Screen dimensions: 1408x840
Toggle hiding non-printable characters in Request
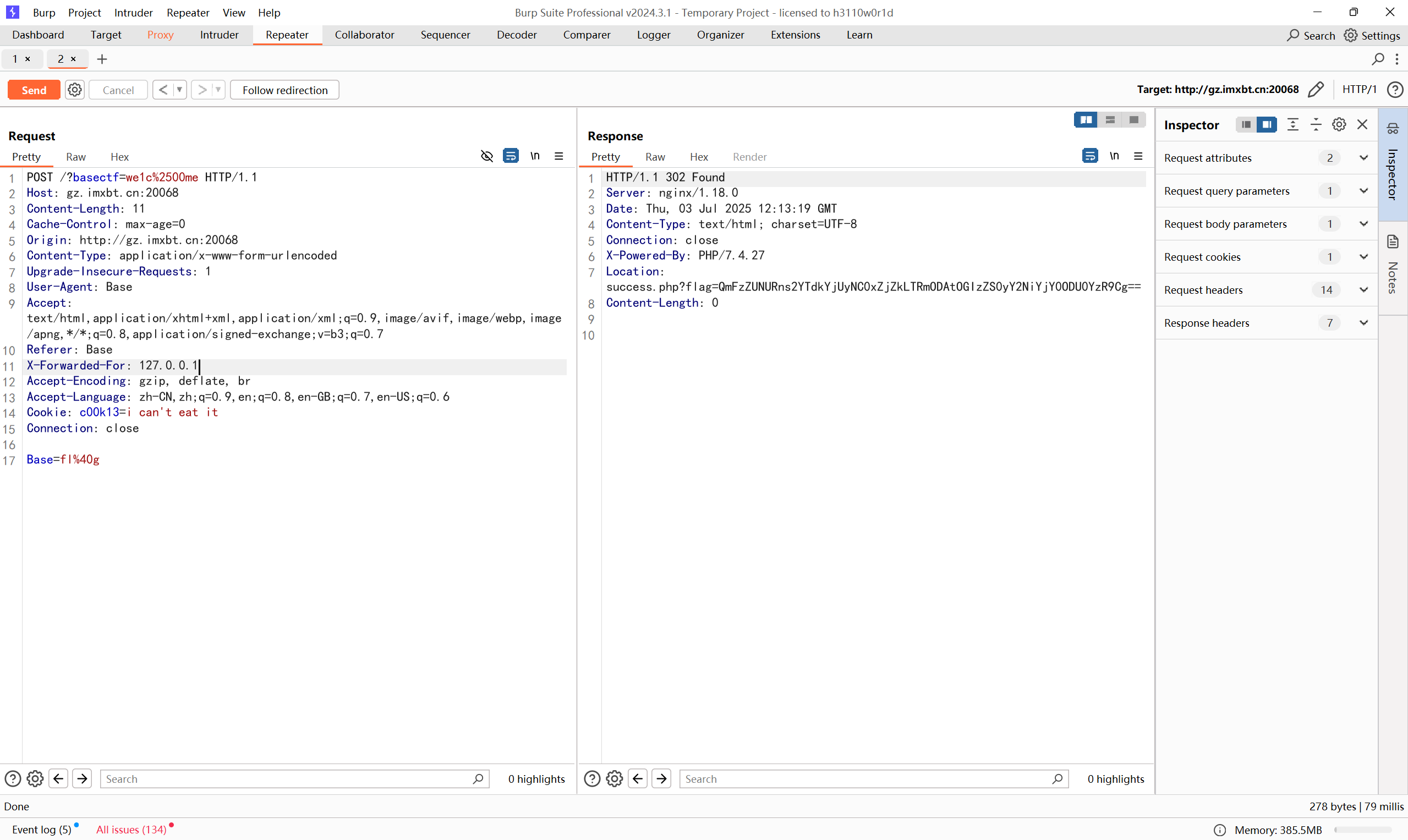click(x=487, y=156)
